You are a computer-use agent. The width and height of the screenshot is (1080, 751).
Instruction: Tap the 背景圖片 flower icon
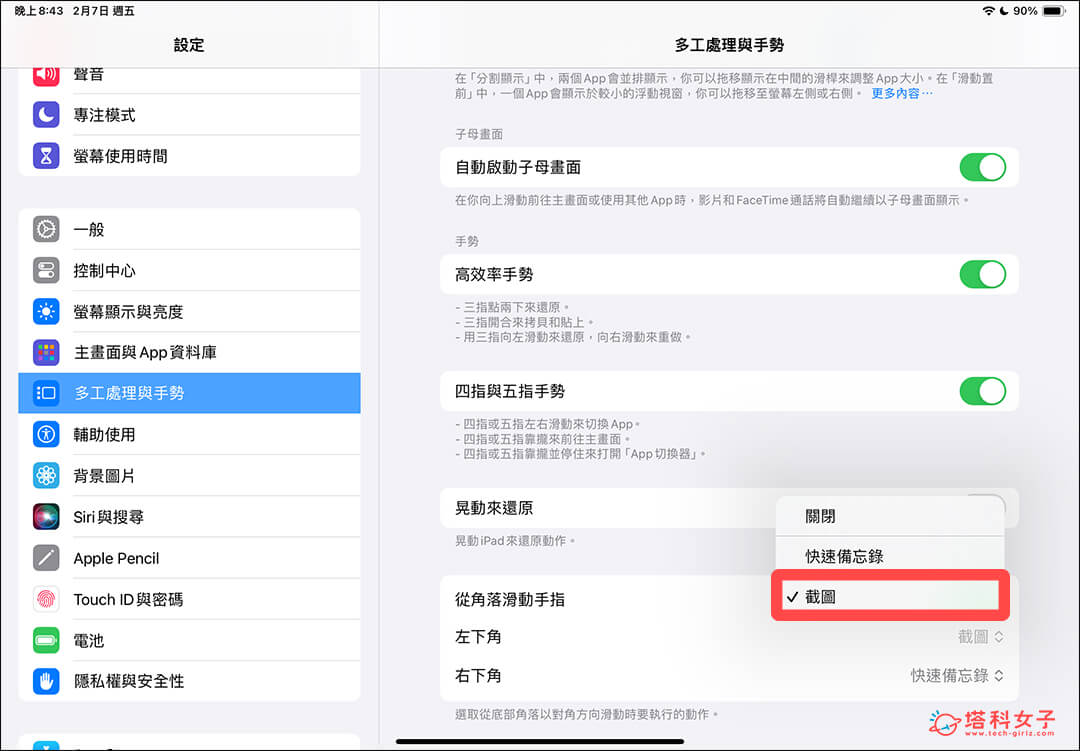[x=46, y=475]
